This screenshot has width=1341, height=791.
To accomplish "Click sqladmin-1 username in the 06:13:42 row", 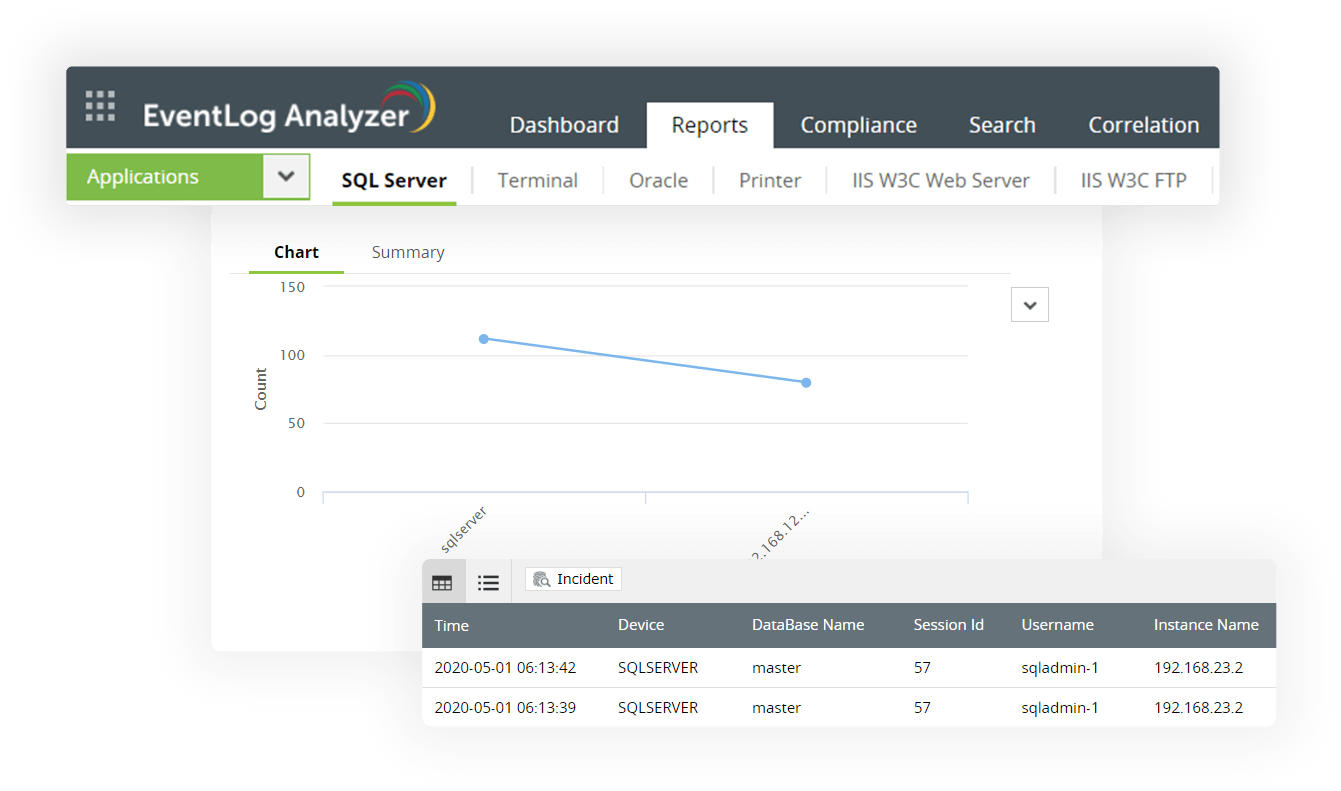I will pos(1060,668).
